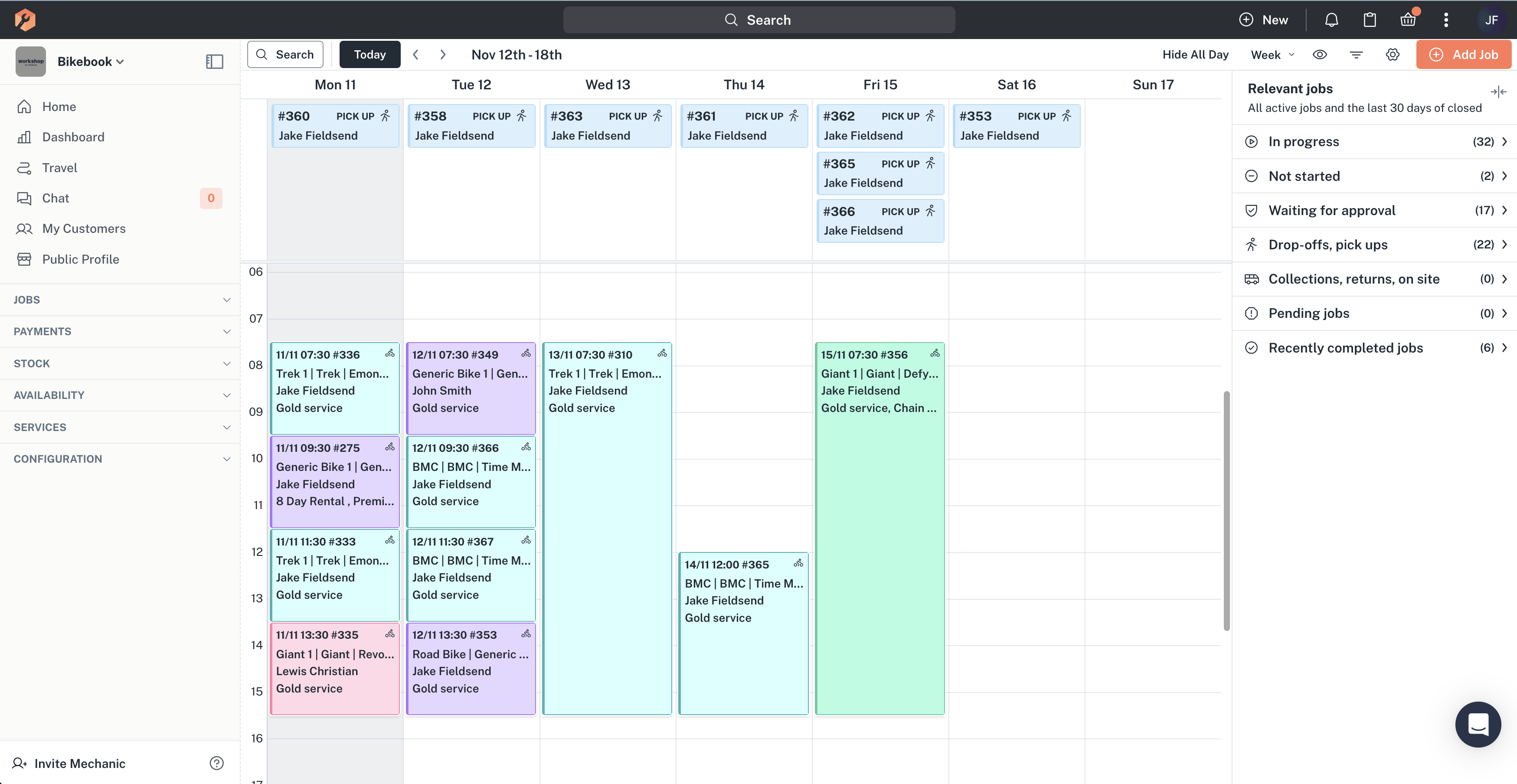The height and width of the screenshot is (784, 1517).
Task: Open the three-dot overflow menu
Action: click(x=1447, y=20)
